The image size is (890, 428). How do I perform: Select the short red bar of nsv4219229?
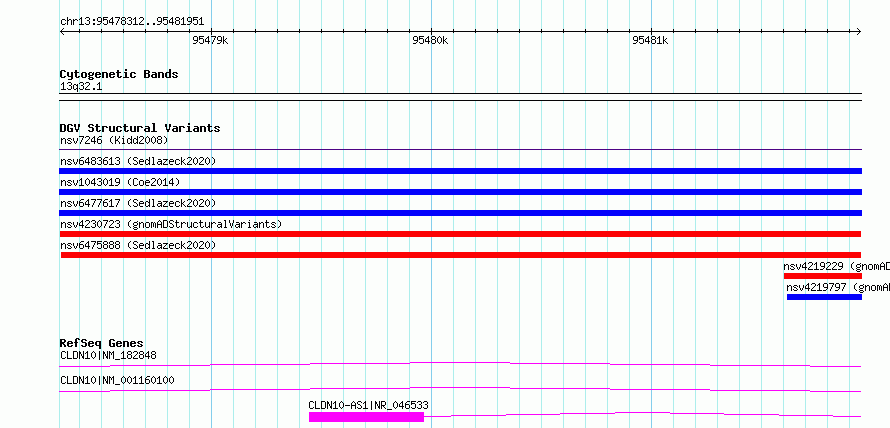822,276
